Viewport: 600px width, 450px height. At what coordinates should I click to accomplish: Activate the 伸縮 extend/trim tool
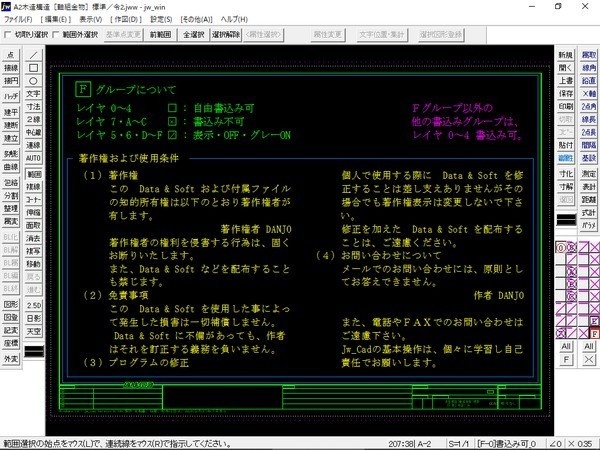pyautogui.click(x=33, y=212)
